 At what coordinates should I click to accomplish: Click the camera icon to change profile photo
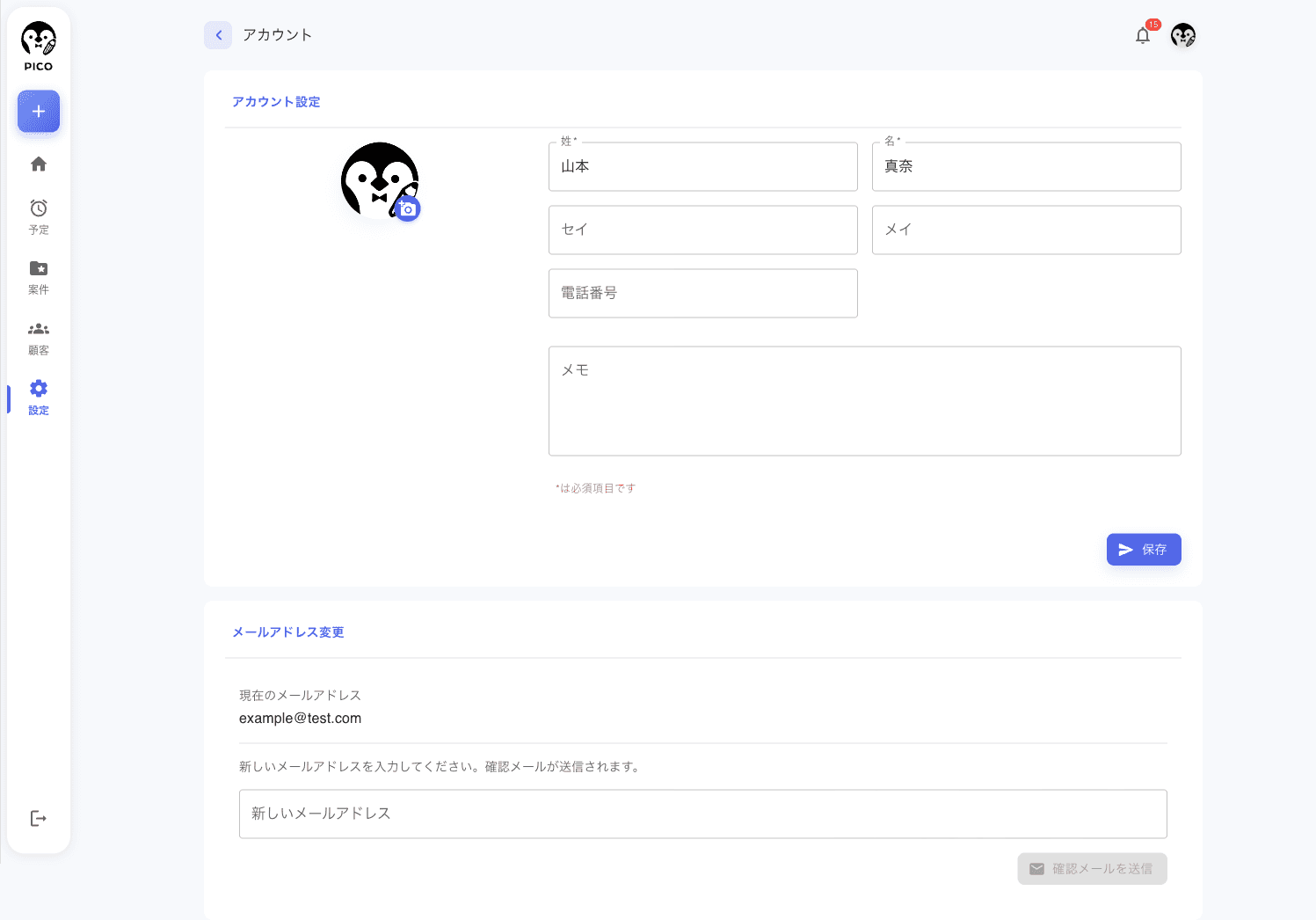pyautogui.click(x=407, y=209)
